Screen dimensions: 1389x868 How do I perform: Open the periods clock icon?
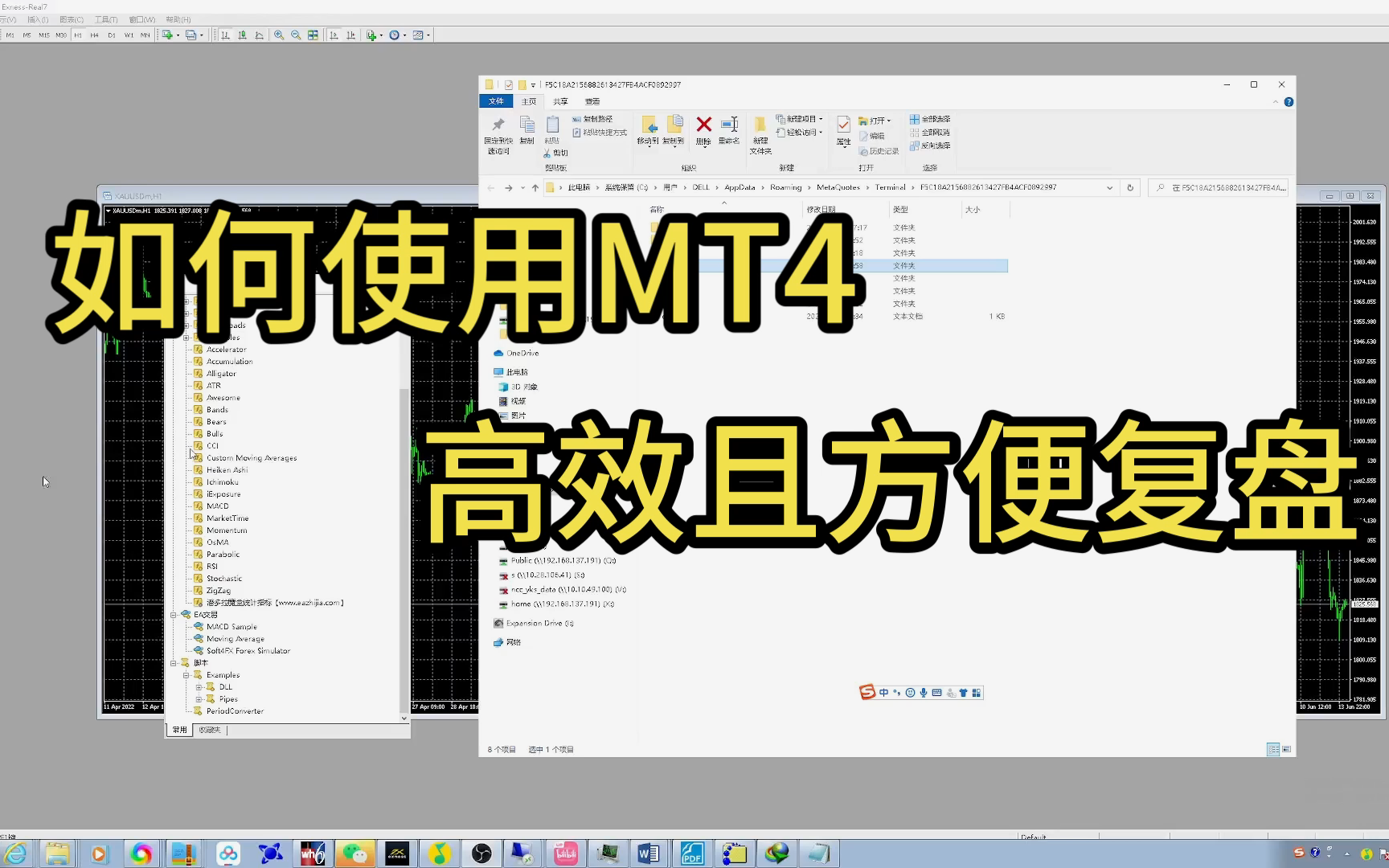click(394, 35)
